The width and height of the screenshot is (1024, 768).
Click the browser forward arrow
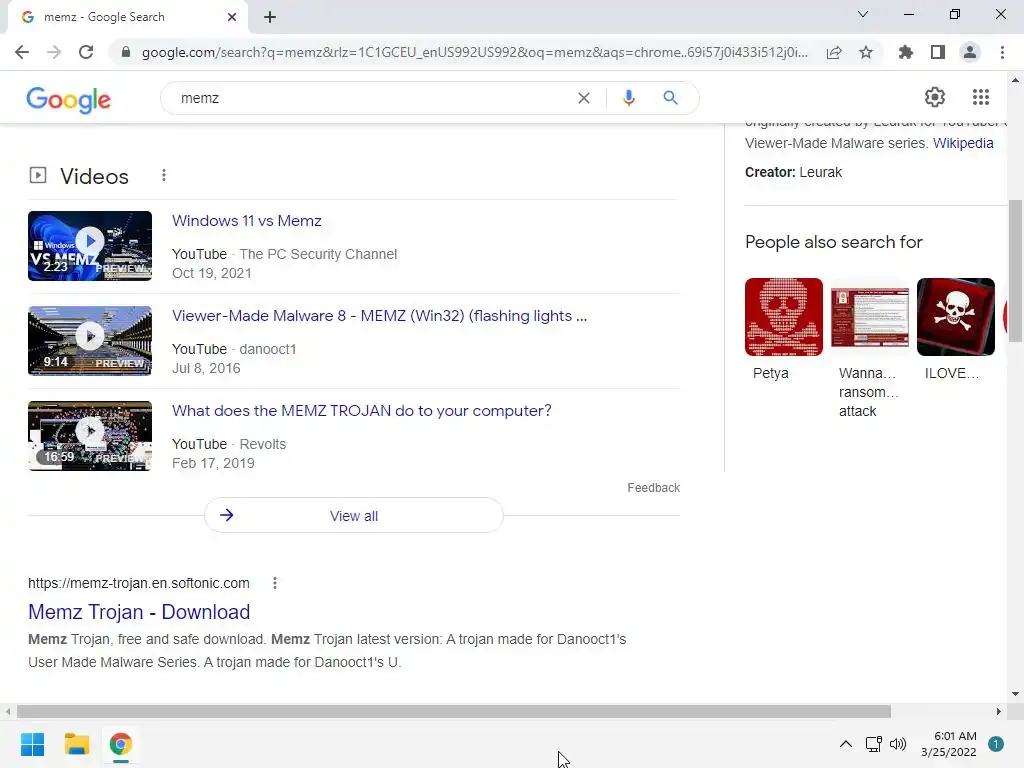pyautogui.click(x=54, y=52)
